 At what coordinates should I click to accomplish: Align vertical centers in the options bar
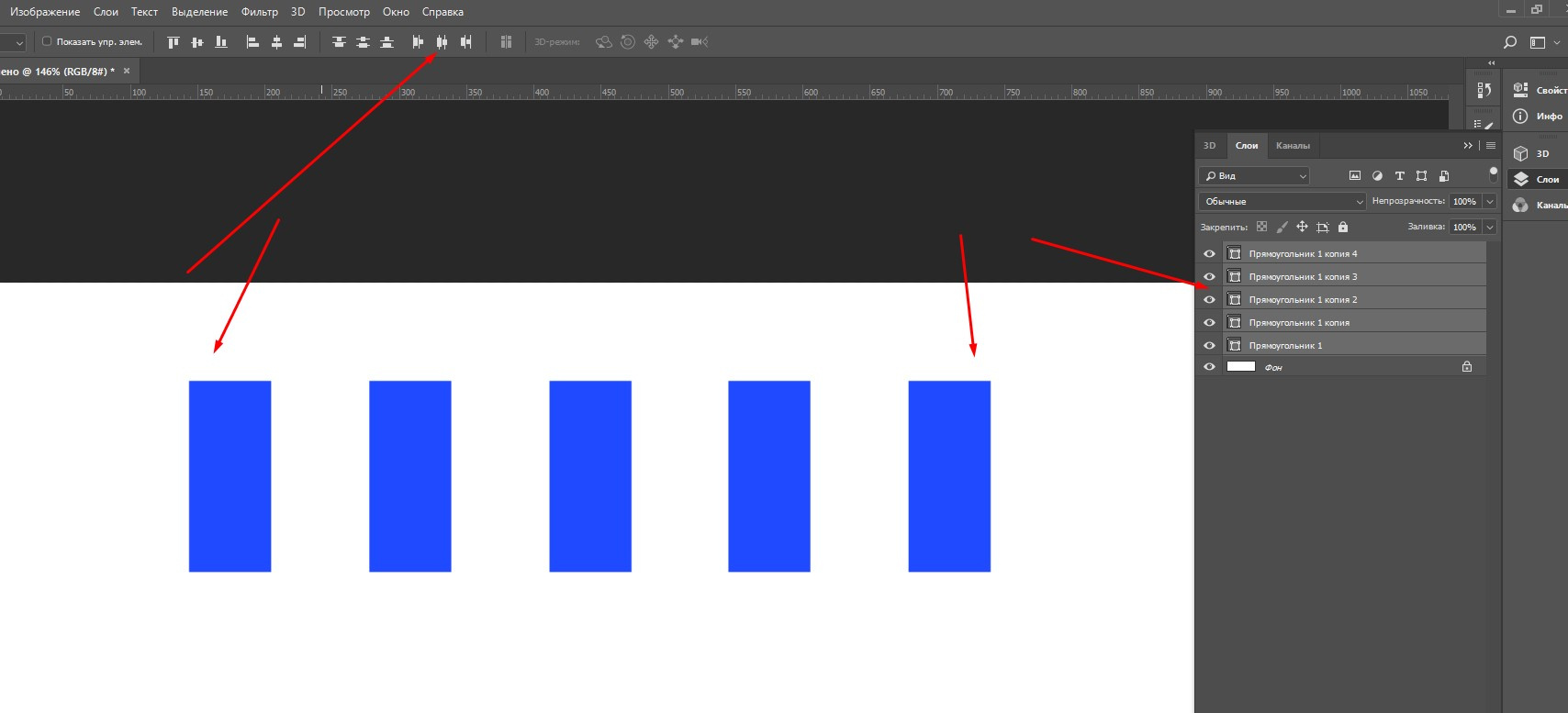197,42
